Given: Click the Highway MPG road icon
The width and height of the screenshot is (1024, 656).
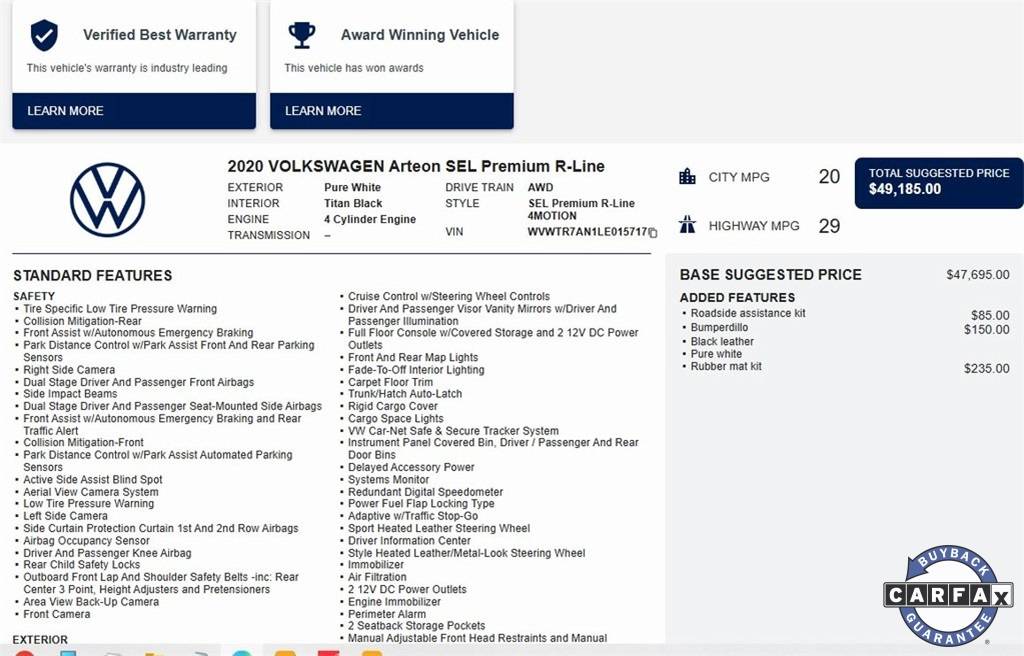Looking at the screenshot, I should click(x=687, y=225).
